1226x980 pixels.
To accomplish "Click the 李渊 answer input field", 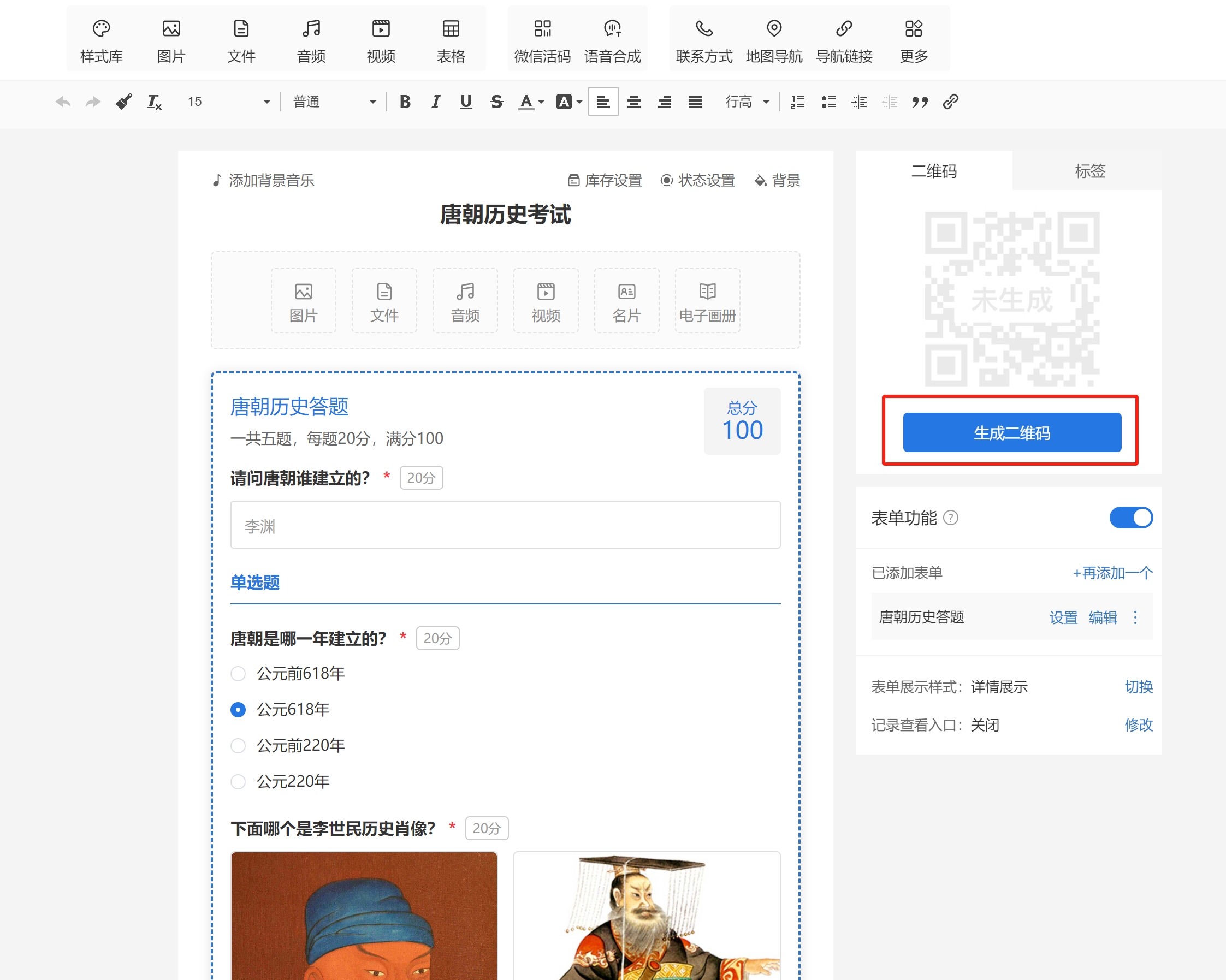I will pos(505,525).
